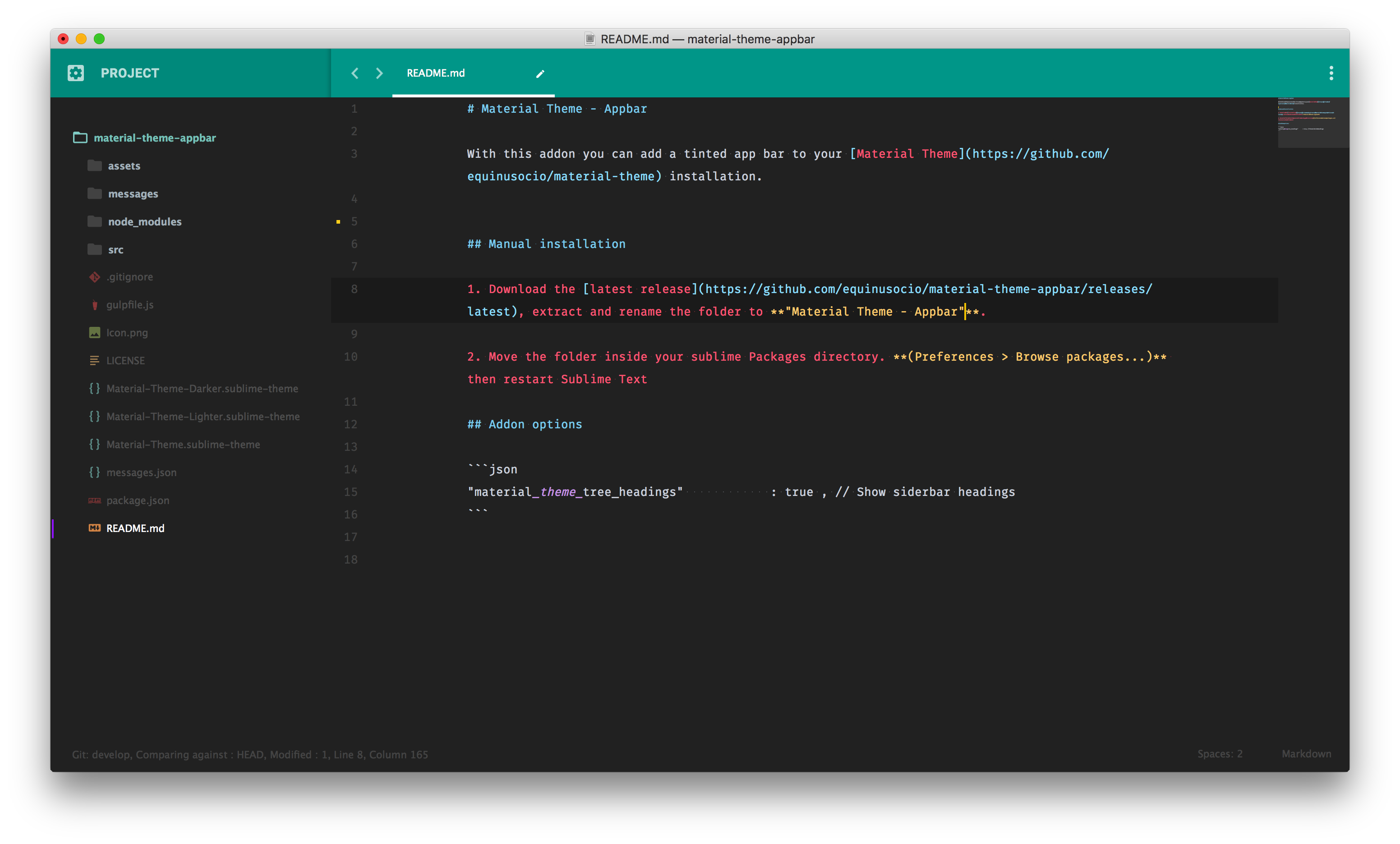Click the git icon beside .gitignore
This screenshot has height=844, width=1400.
pyautogui.click(x=94, y=277)
